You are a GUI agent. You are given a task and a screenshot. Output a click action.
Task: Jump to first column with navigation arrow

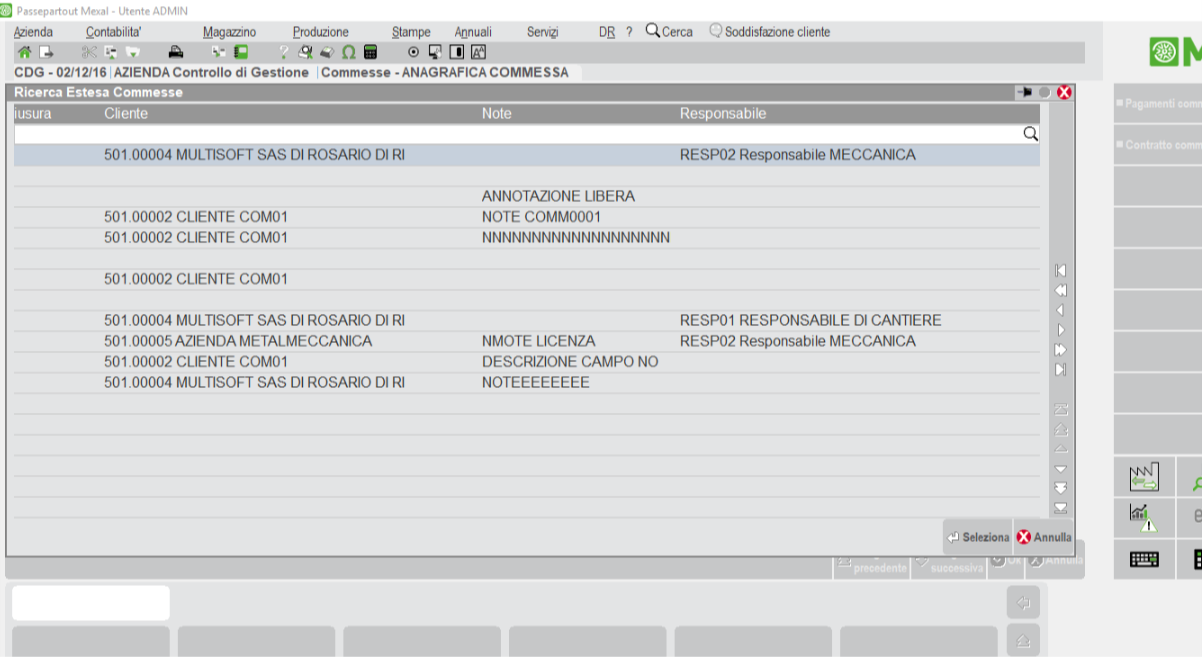[x=1061, y=270]
